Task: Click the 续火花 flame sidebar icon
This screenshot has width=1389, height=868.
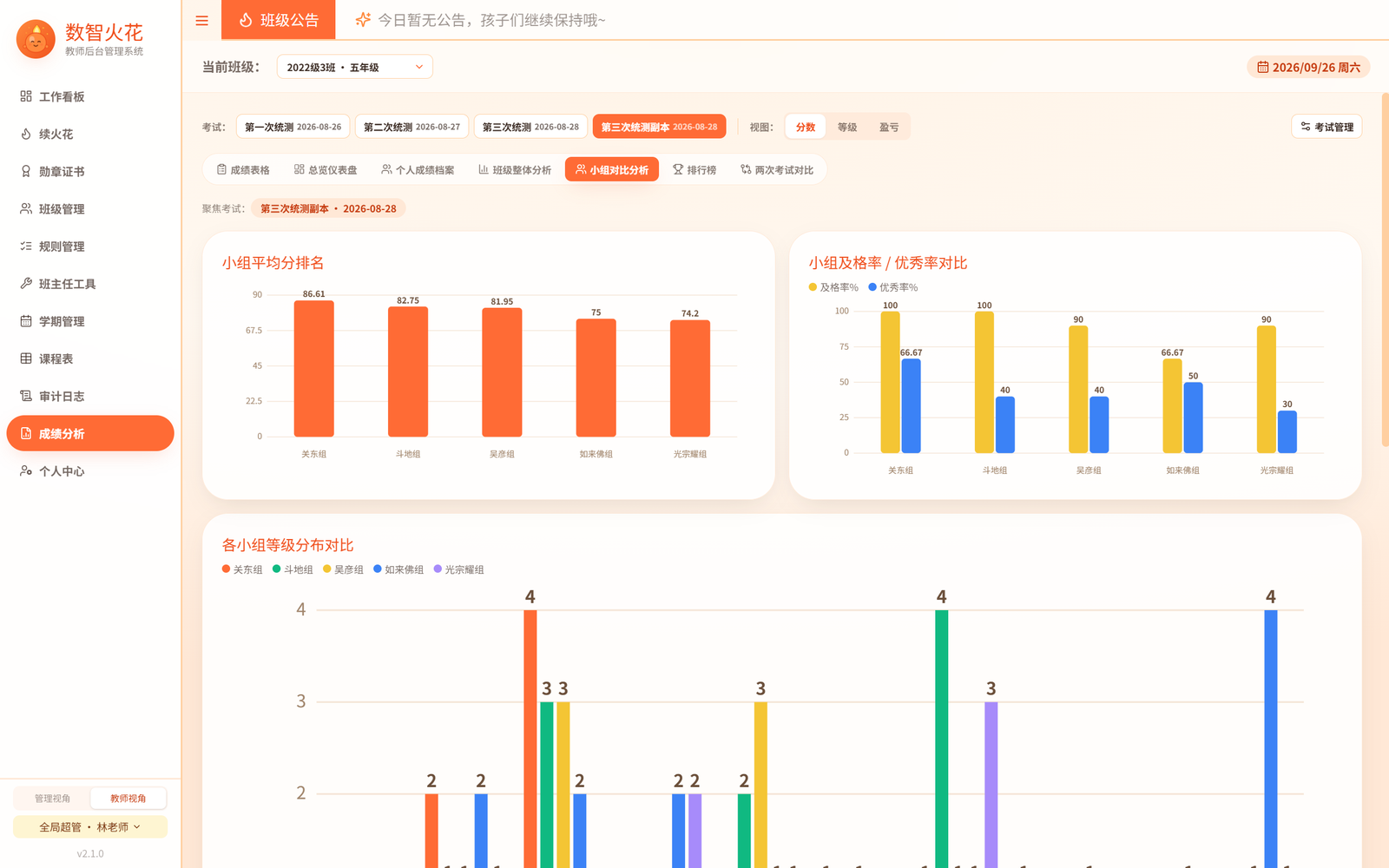Action: (x=26, y=134)
